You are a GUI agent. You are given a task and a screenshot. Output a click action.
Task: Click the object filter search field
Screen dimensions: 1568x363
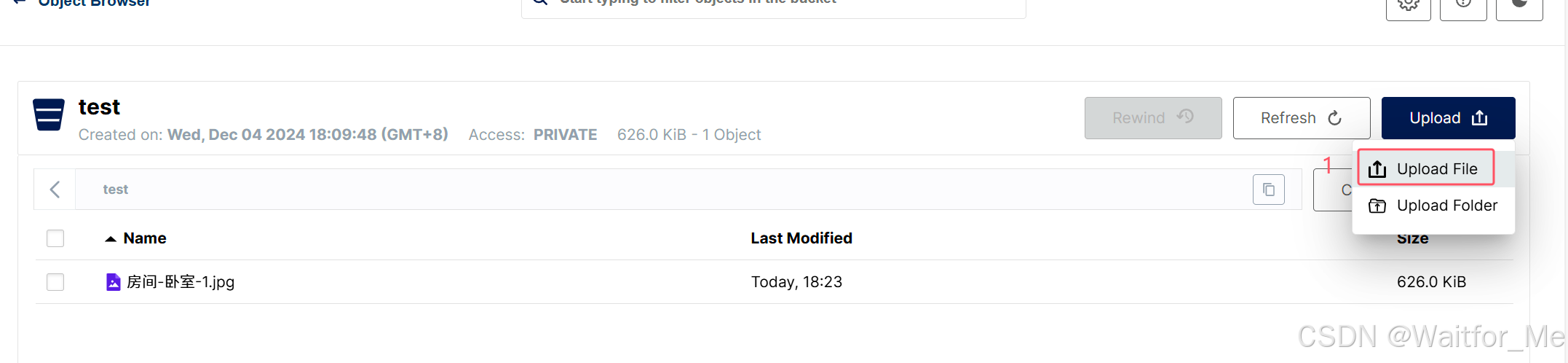pos(773,6)
